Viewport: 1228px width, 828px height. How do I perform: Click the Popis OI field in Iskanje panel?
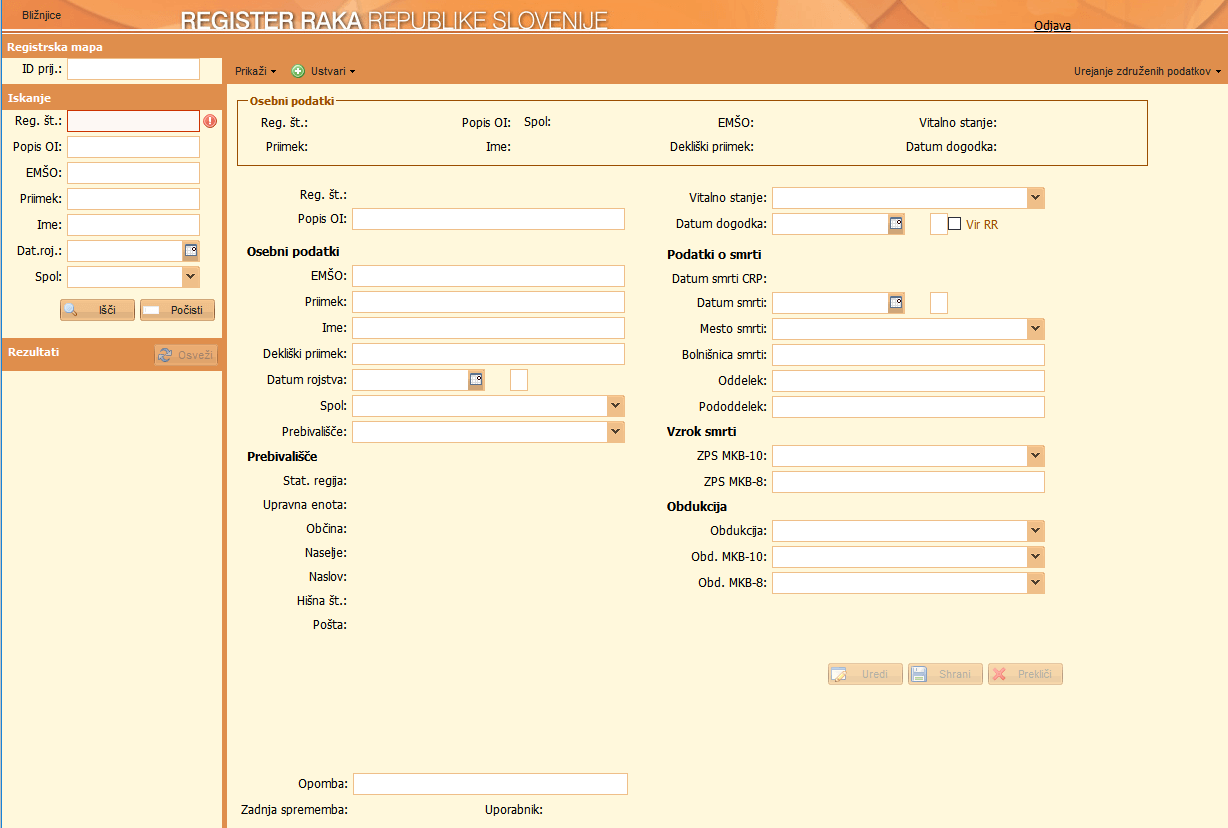pyautogui.click(x=134, y=147)
